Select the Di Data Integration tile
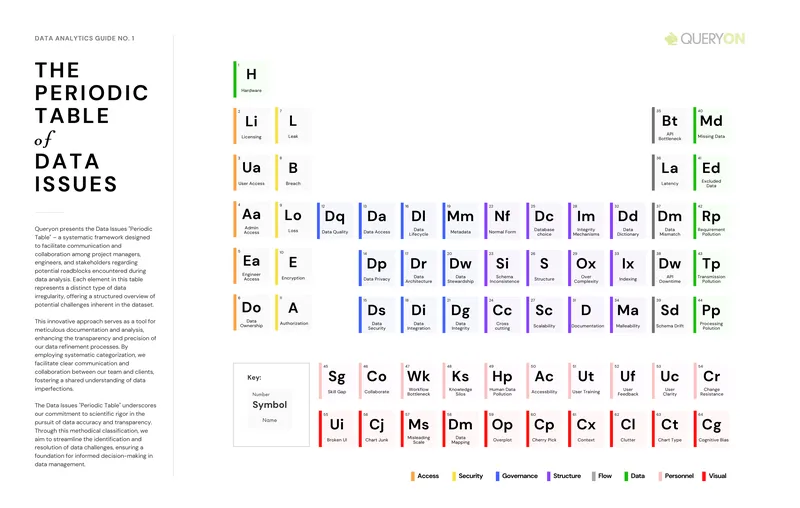This screenshot has width=800, height=508. tap(419, 315)
